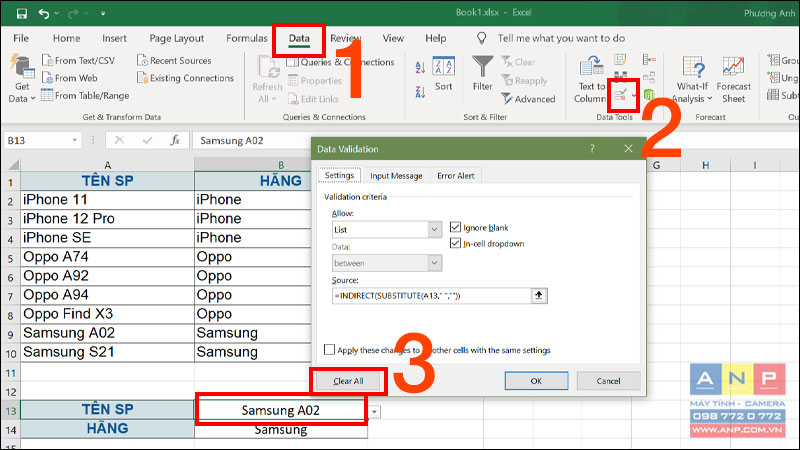This screenshot has width=800, height=450.
Task: Click Tell me what you want to do
Action: pyautogui.click(x=561, y=38)
